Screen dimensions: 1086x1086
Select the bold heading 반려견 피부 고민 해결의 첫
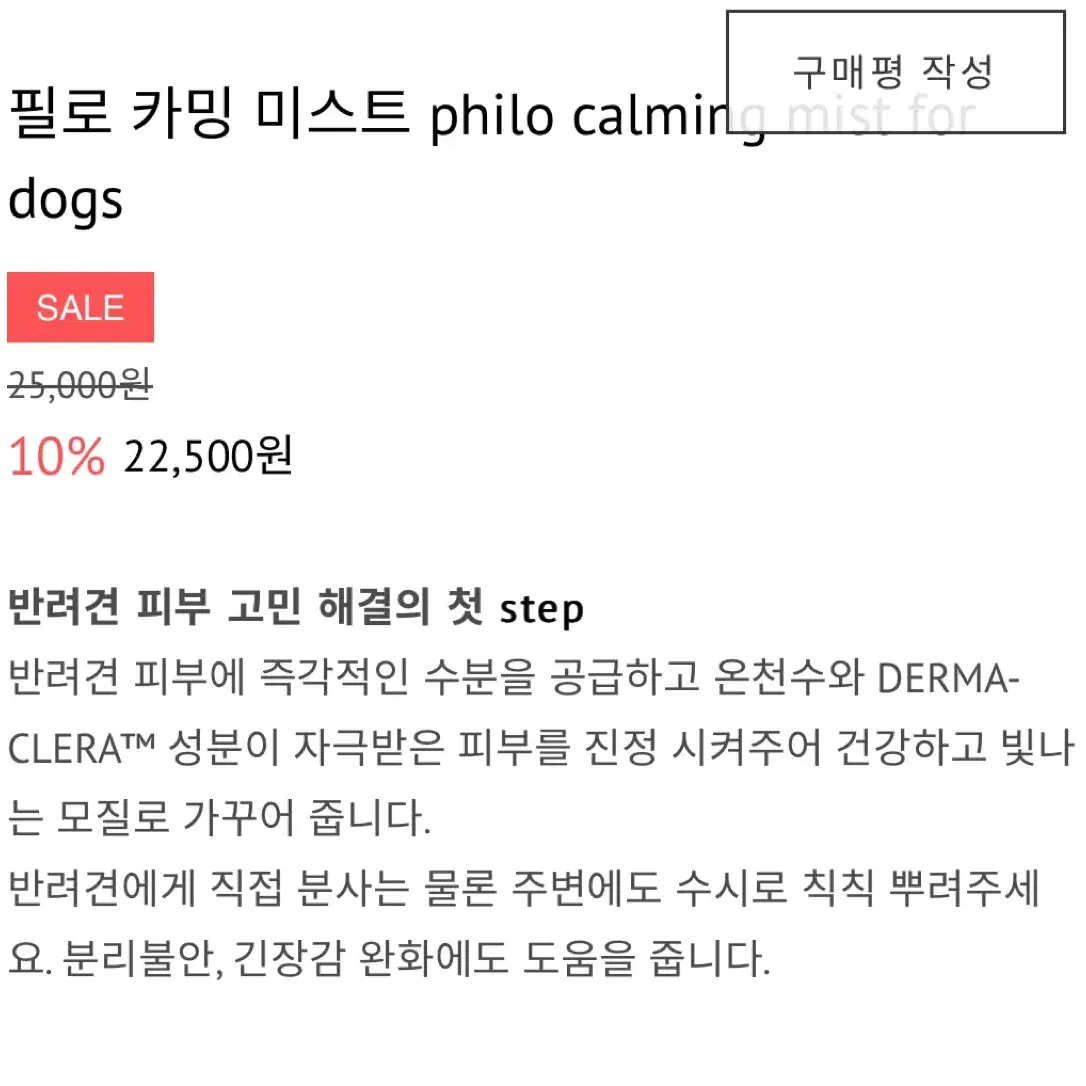[x=246, y=607]
